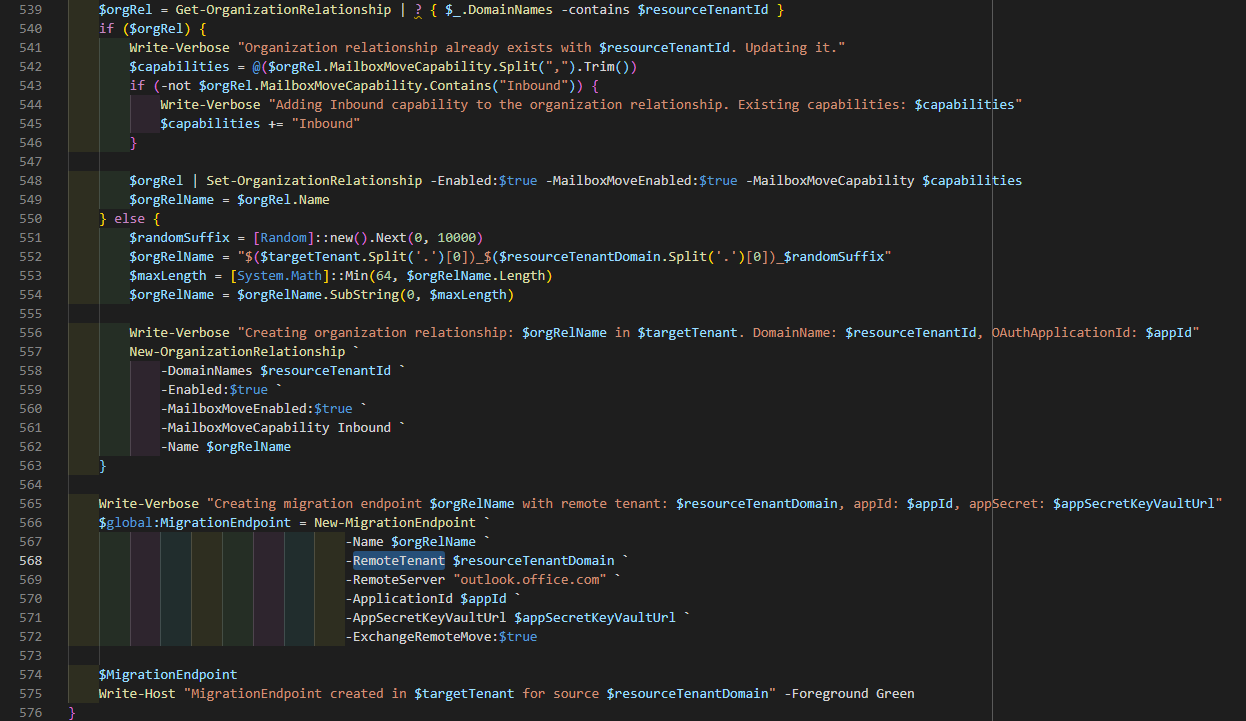Click Write-Host on line 575
This screenshot has height=721, width=1246.
(x=137, y=693)
